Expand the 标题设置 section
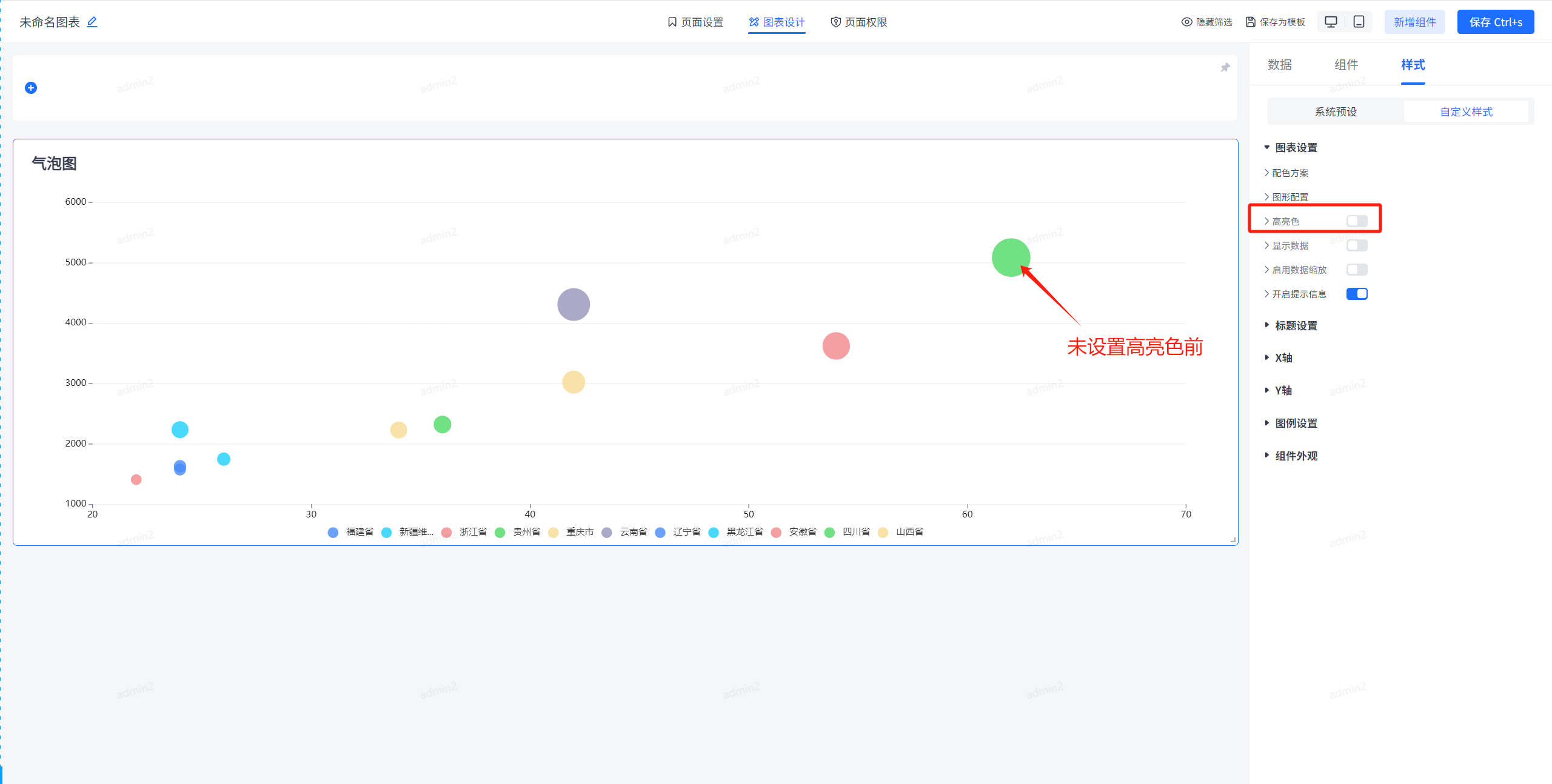Viewport: 1552px width, 784px height. [1291, 326]
